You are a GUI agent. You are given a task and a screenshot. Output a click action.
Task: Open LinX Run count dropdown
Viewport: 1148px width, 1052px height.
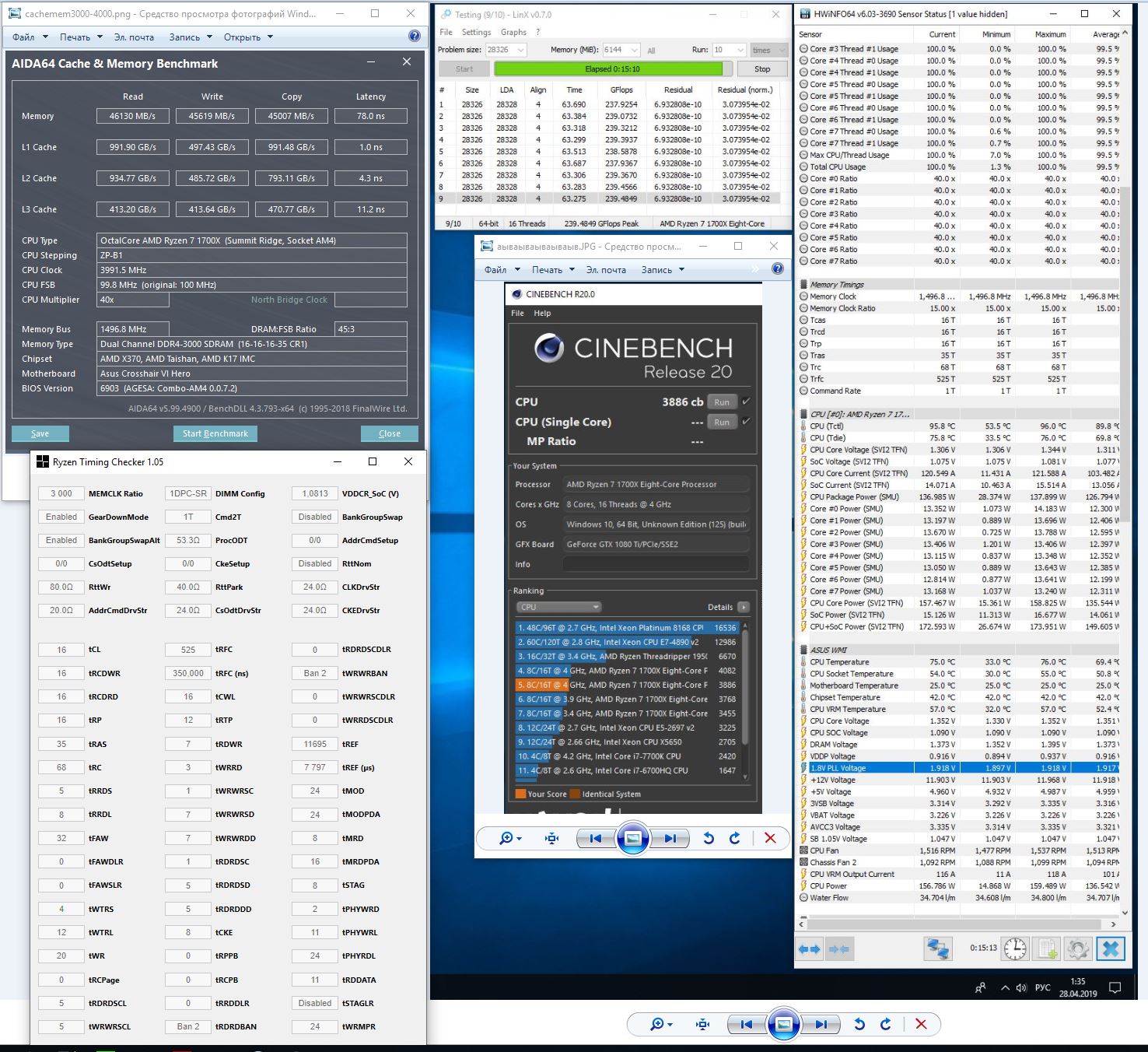coord(740,50)
